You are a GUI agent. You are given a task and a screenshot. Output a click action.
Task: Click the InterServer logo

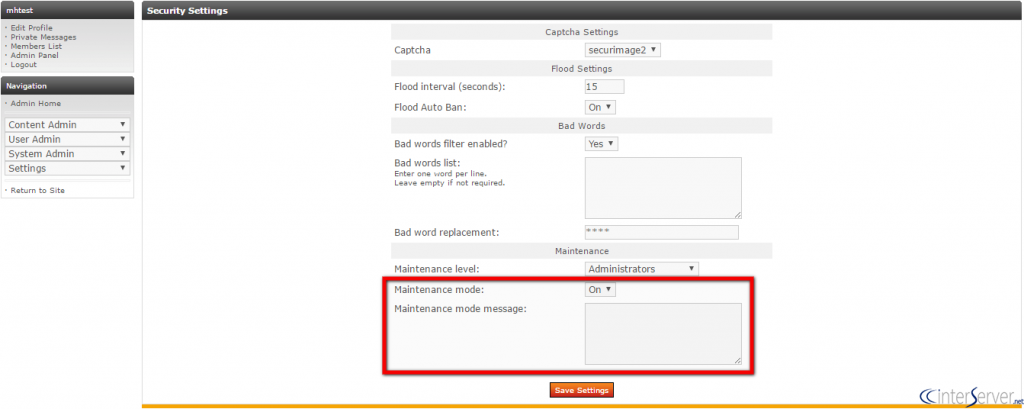tap(970, 396)
